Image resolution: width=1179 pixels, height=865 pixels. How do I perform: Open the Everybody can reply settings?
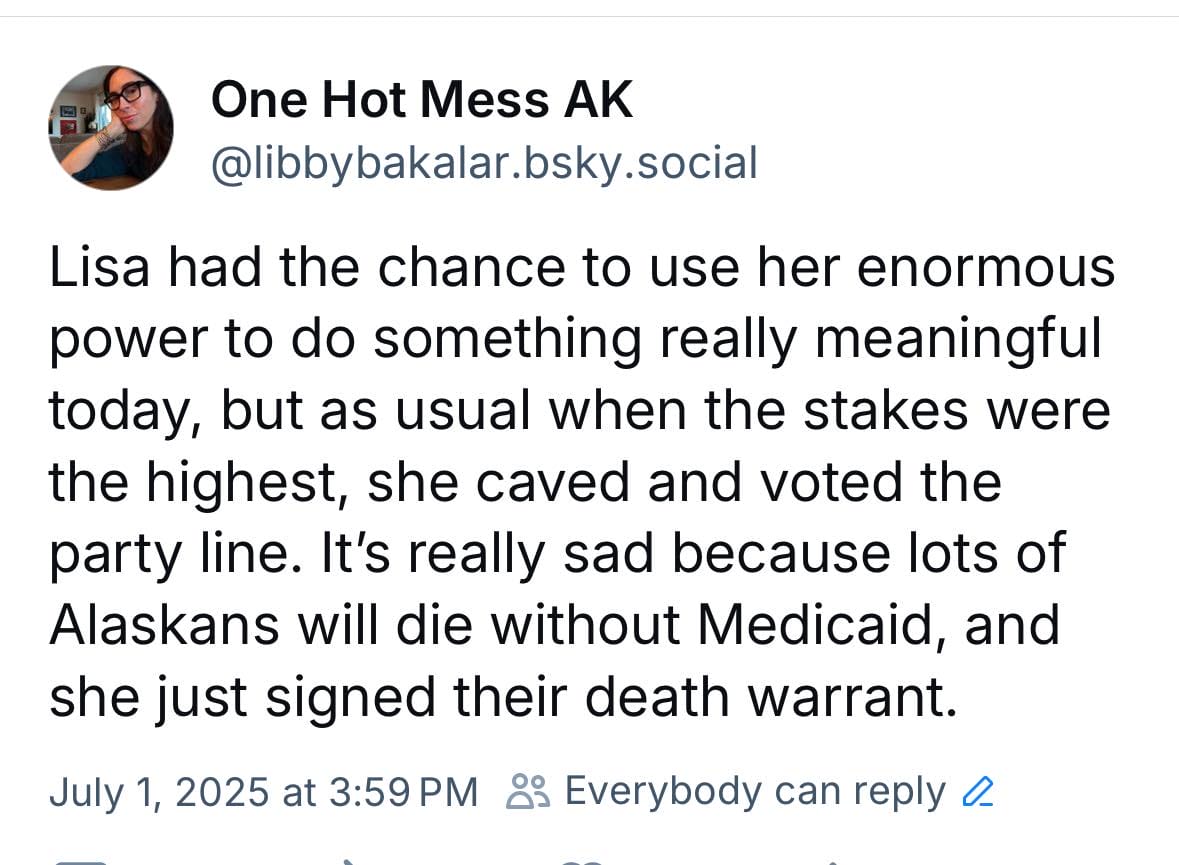tap(750, 792)
